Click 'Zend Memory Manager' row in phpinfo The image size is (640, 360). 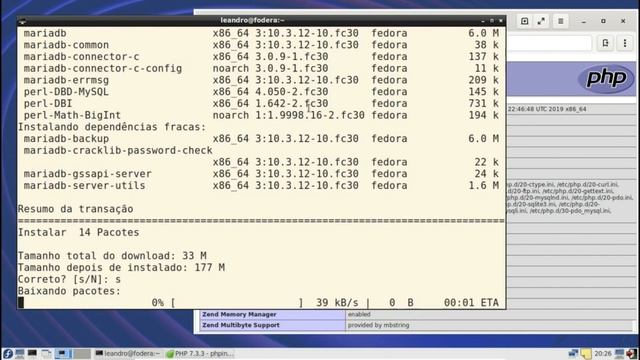coord(416,314)
